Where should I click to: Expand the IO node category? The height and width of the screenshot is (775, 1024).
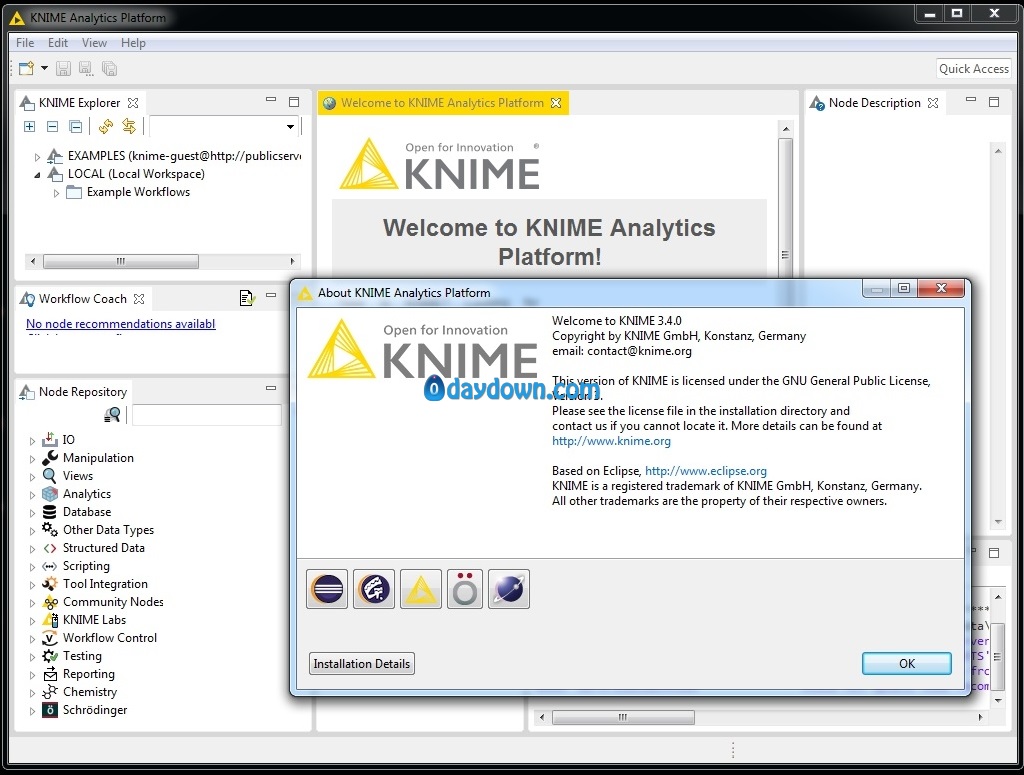tap(32, 441)
